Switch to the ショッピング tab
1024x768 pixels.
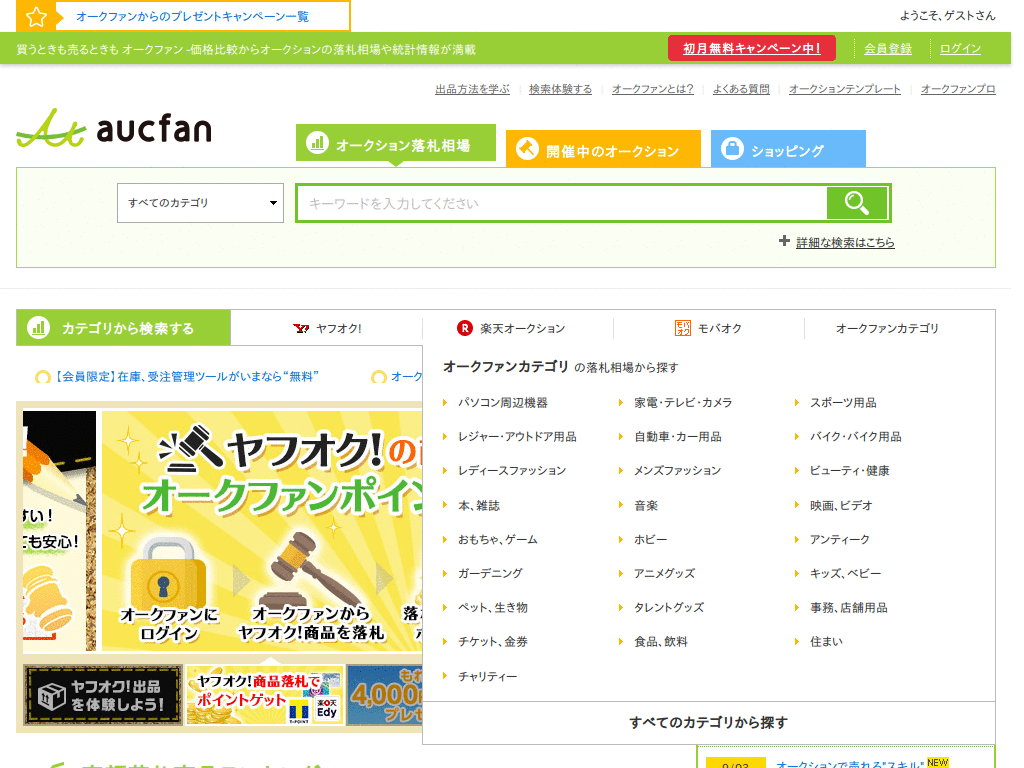[x=788, y=149]
